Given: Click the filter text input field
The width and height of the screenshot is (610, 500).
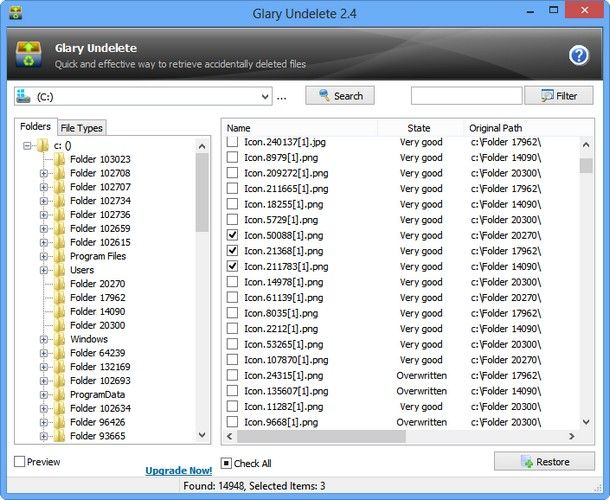Looking at the screenshot, I should tap(466, 96).
